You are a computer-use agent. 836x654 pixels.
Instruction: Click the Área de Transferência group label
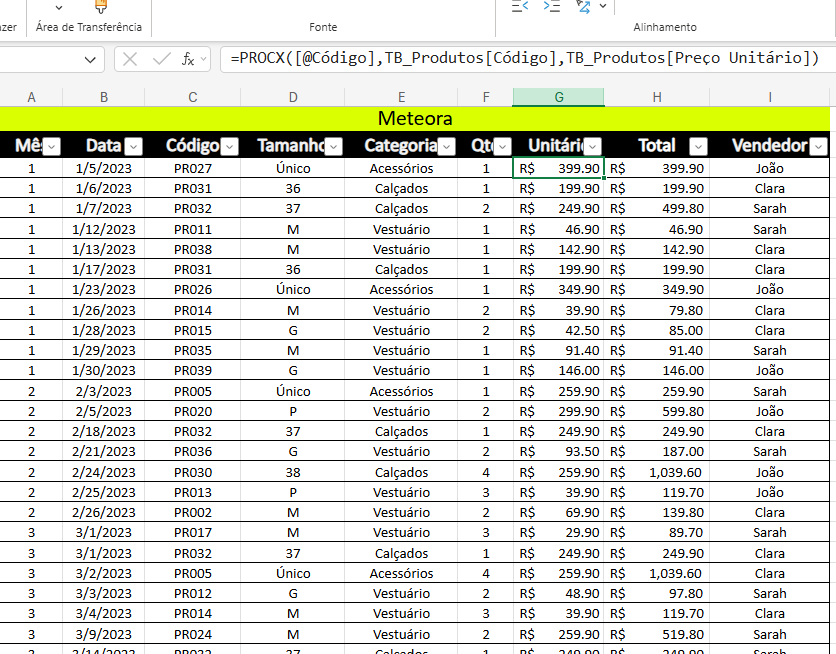click(89, 27)
